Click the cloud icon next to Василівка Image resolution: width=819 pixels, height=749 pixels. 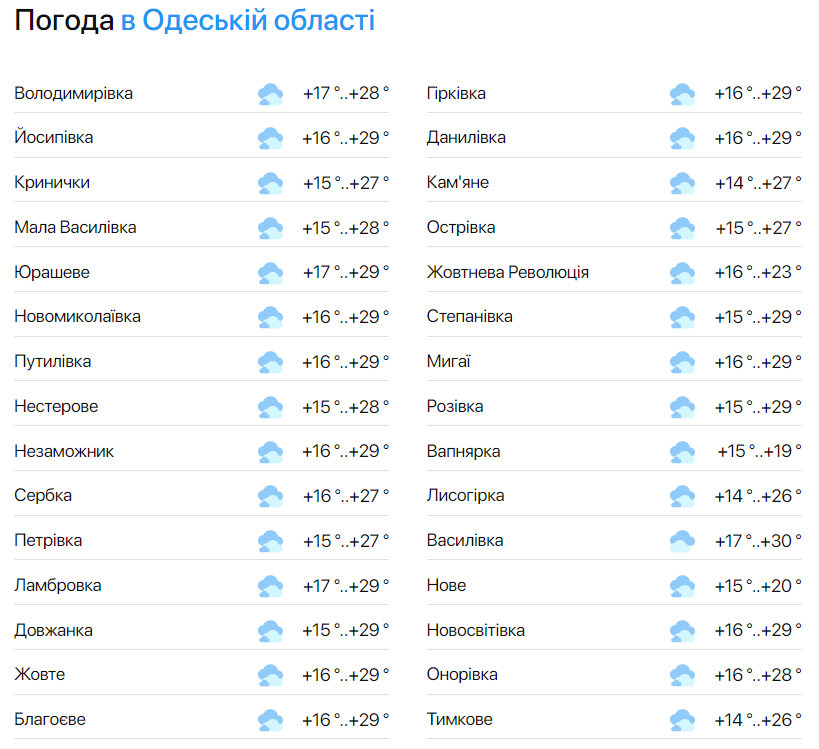[682, 540]
